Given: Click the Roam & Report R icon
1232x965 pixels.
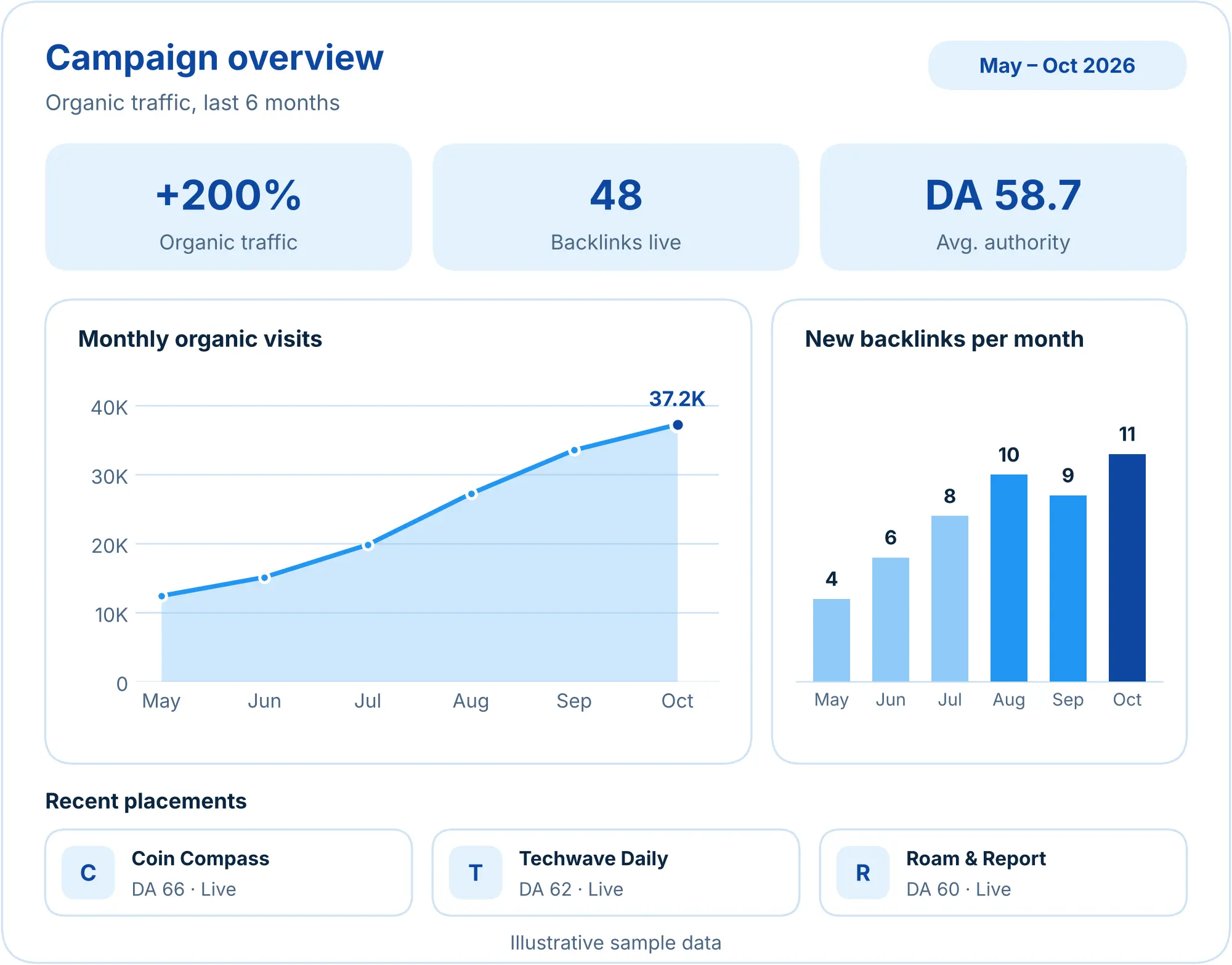Looking at the screenshot, I should click(x=863, y=873).
